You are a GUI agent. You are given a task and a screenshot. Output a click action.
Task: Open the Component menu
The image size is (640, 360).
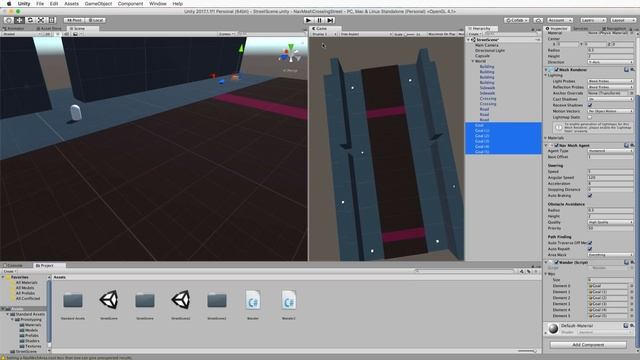click(x=131, y=4)
